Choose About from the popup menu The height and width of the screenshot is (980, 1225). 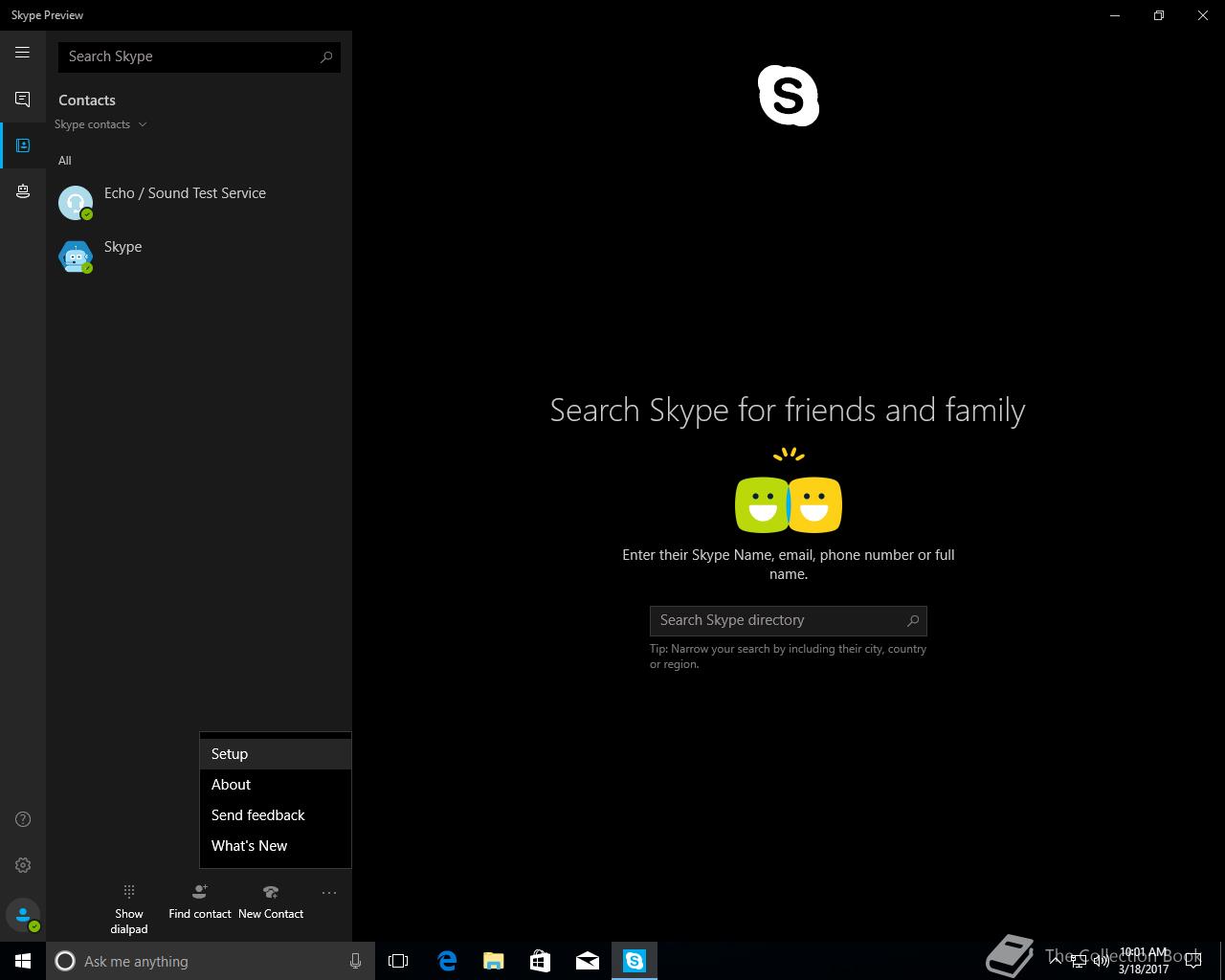[x=276, y=785]
